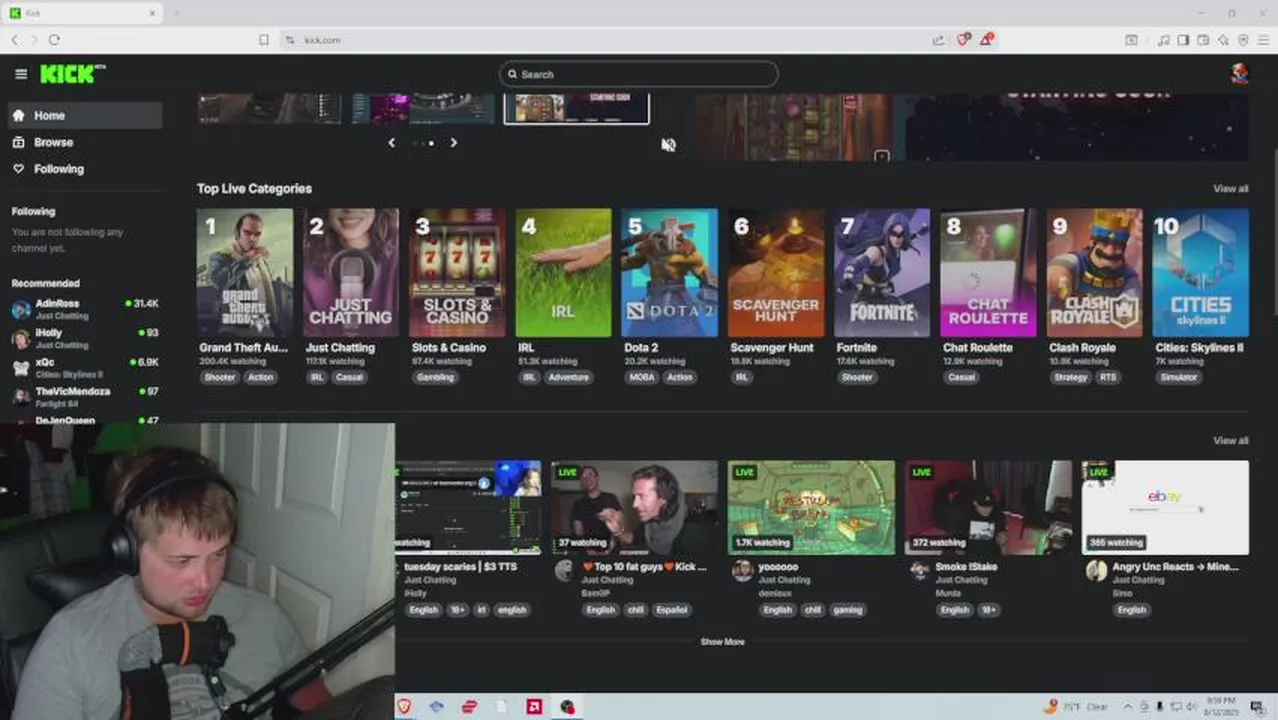The height and width of the screenshot is (720, 1278).
Task: Open the yoooooo stream with 1.7K watching
Action: point(811,507)
